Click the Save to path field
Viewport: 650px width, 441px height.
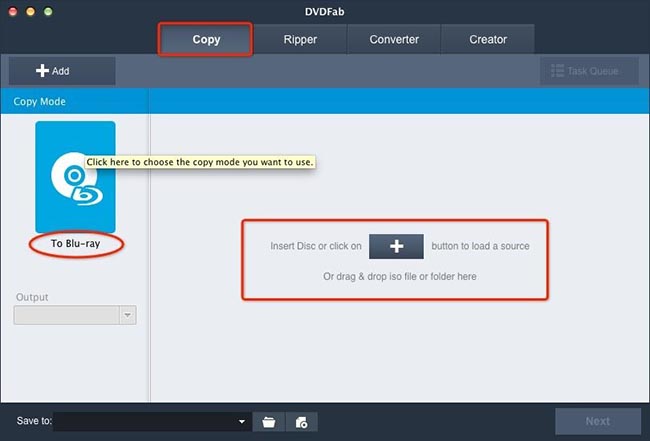coord(152,422)
